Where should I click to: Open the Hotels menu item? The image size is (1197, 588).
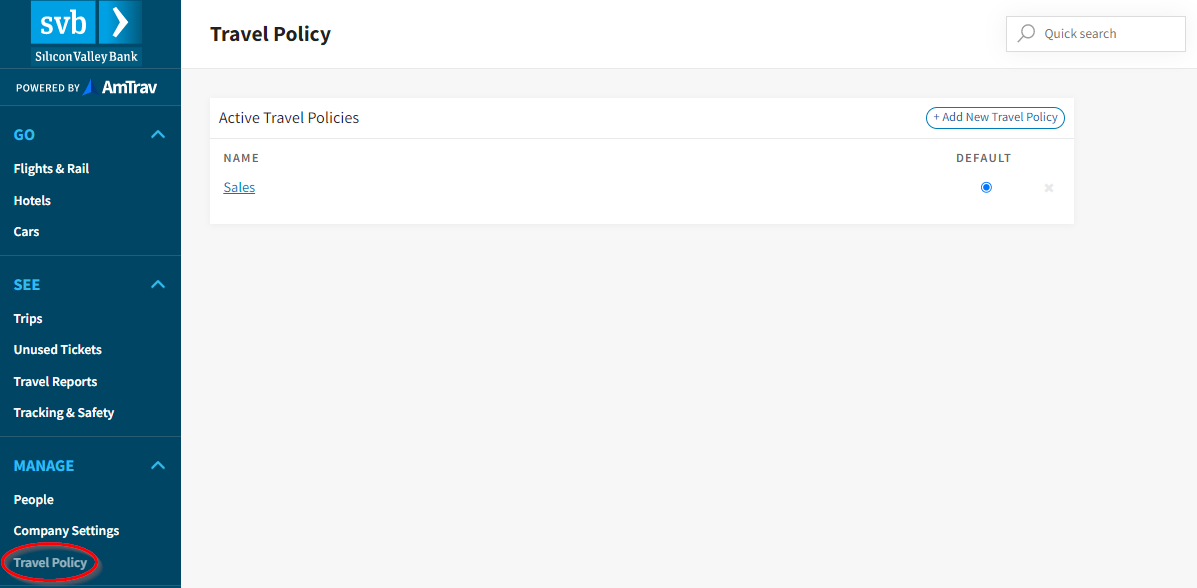(32, 201)
